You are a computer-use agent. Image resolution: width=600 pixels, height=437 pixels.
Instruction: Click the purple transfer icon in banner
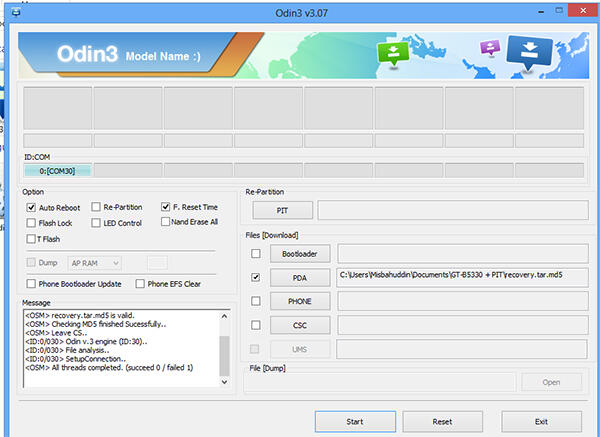click(x=490, y=48)
